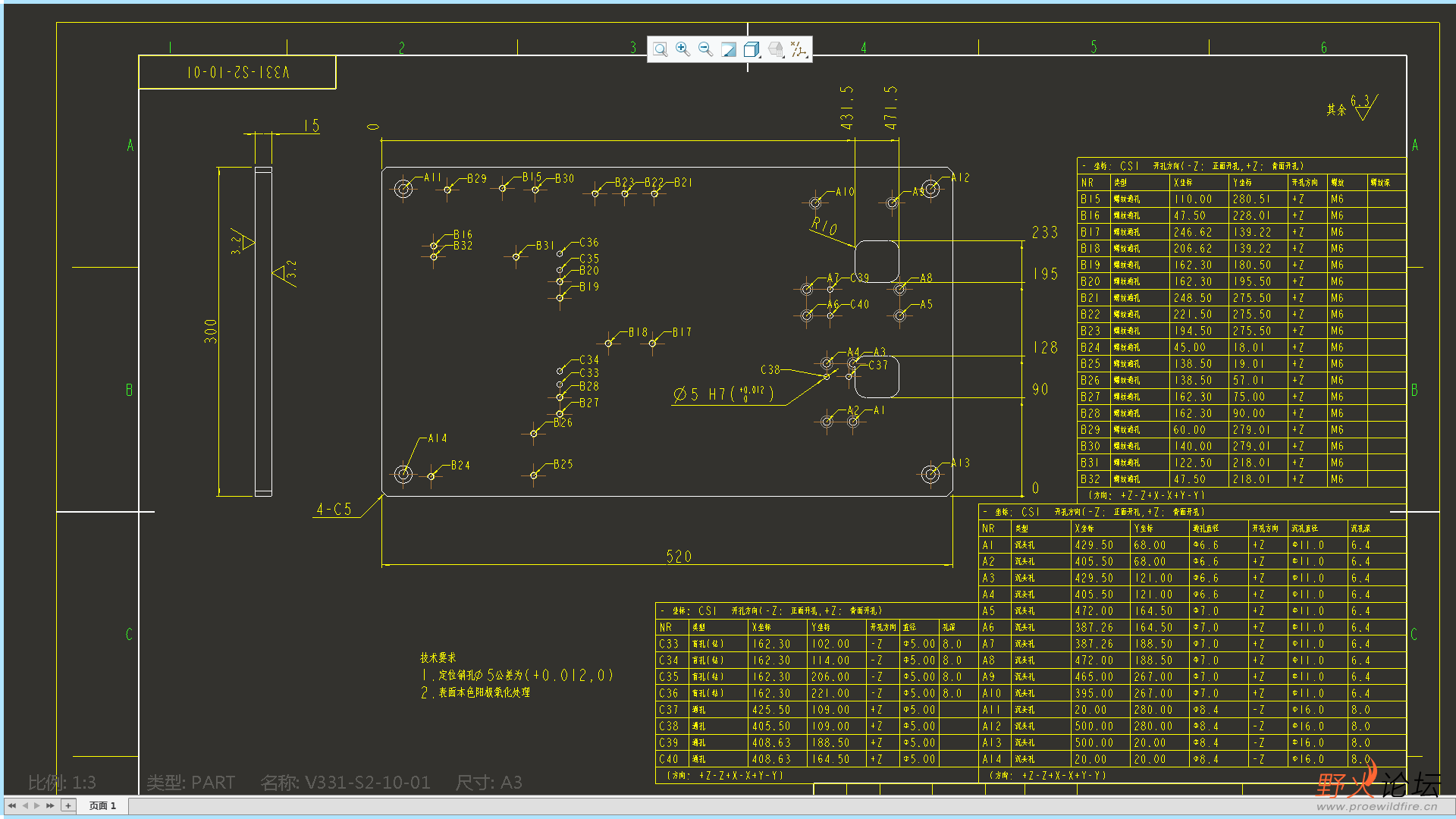Image resolution: width=1456 pixels, height=819 pixels.
Task: Go to the next sheet arrow
Action: tap(37, 805)
